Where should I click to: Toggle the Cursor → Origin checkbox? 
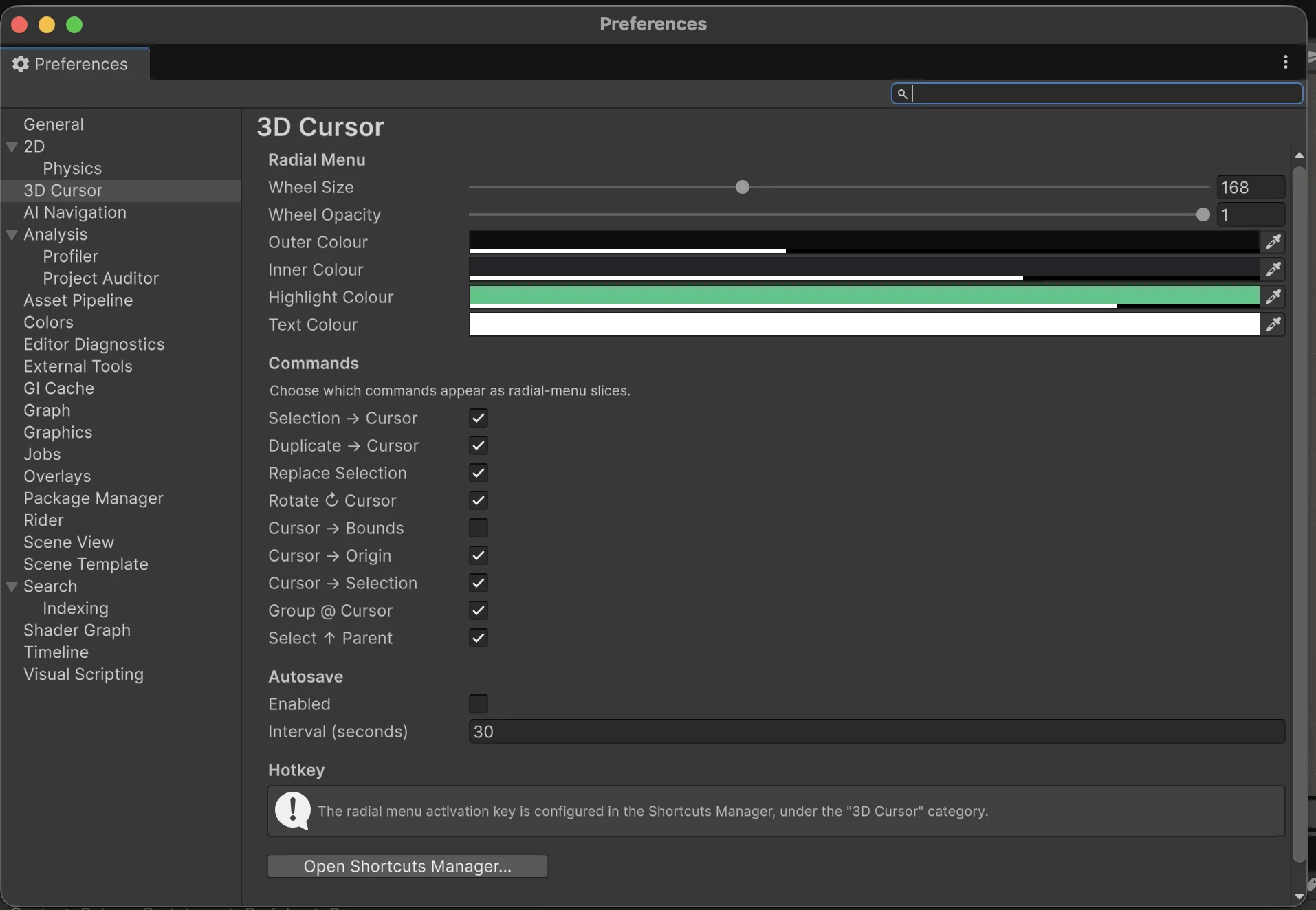tap(479, 555)
